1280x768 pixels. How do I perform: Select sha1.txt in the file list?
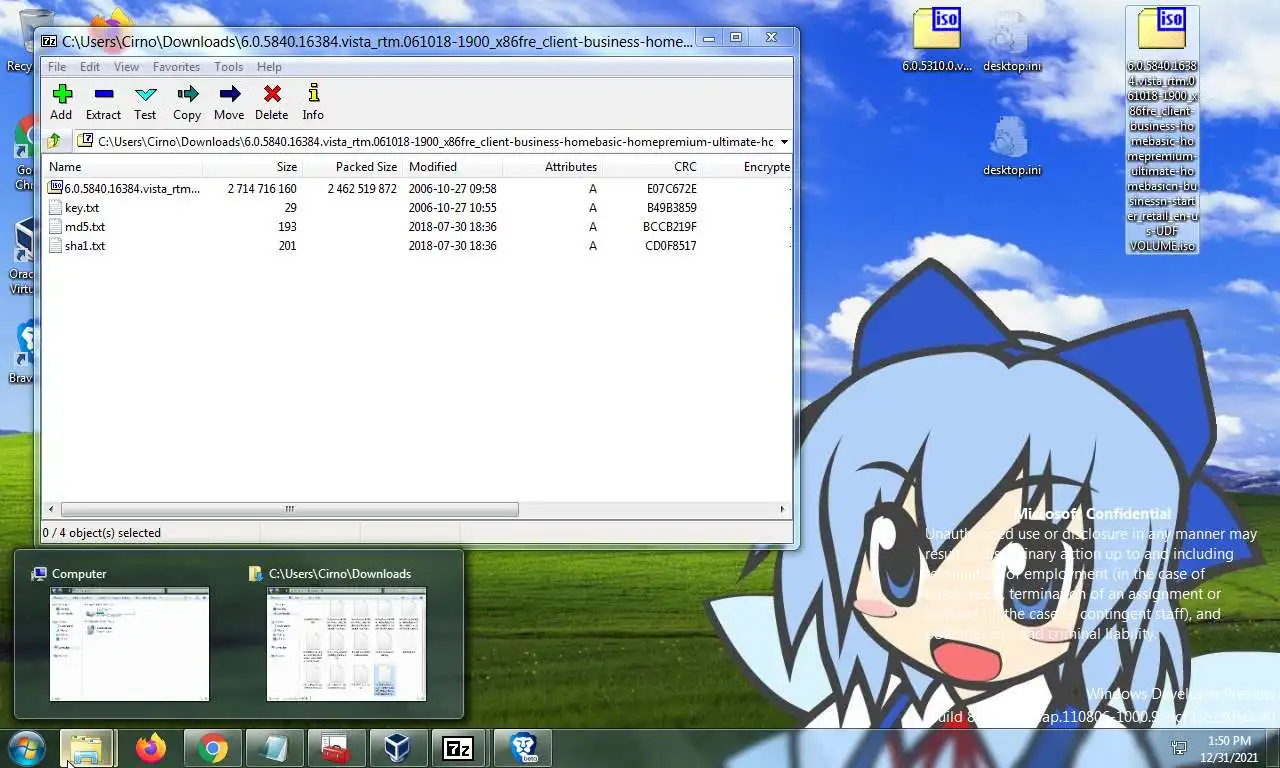click(x=418, y=246)
